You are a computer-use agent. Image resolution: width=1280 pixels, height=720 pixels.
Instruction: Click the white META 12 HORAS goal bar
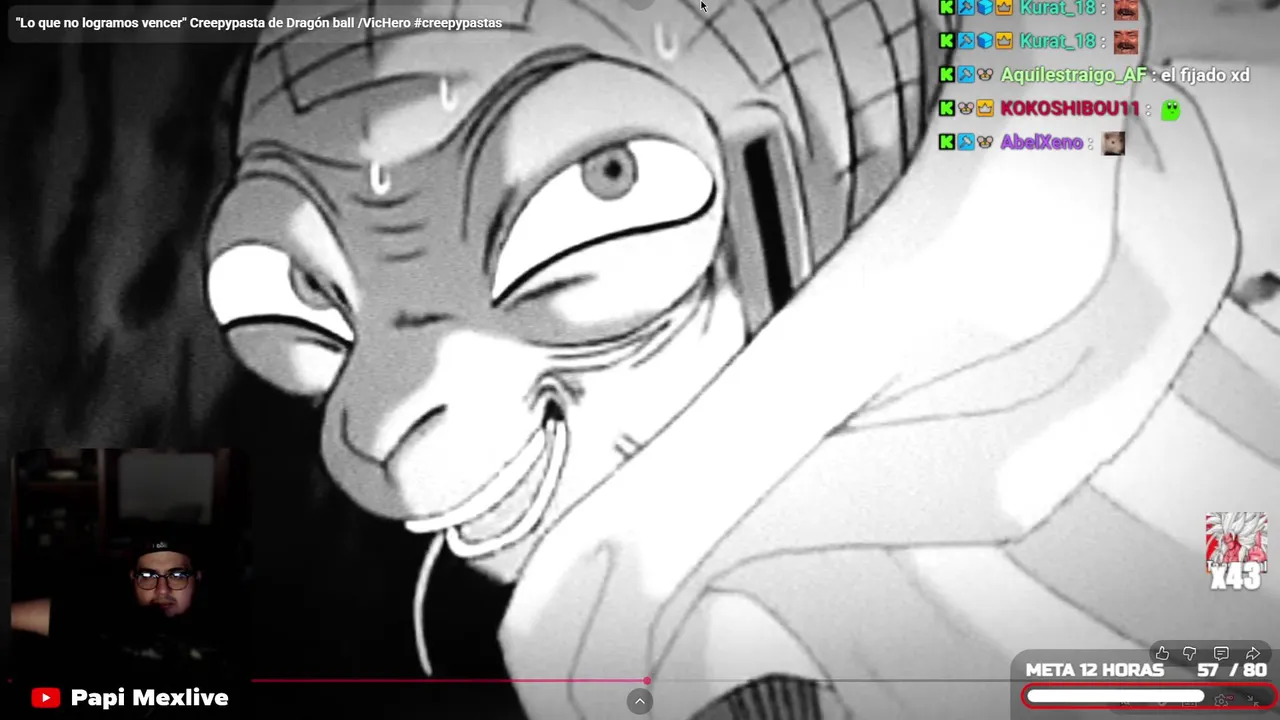tap(1116, 696)
